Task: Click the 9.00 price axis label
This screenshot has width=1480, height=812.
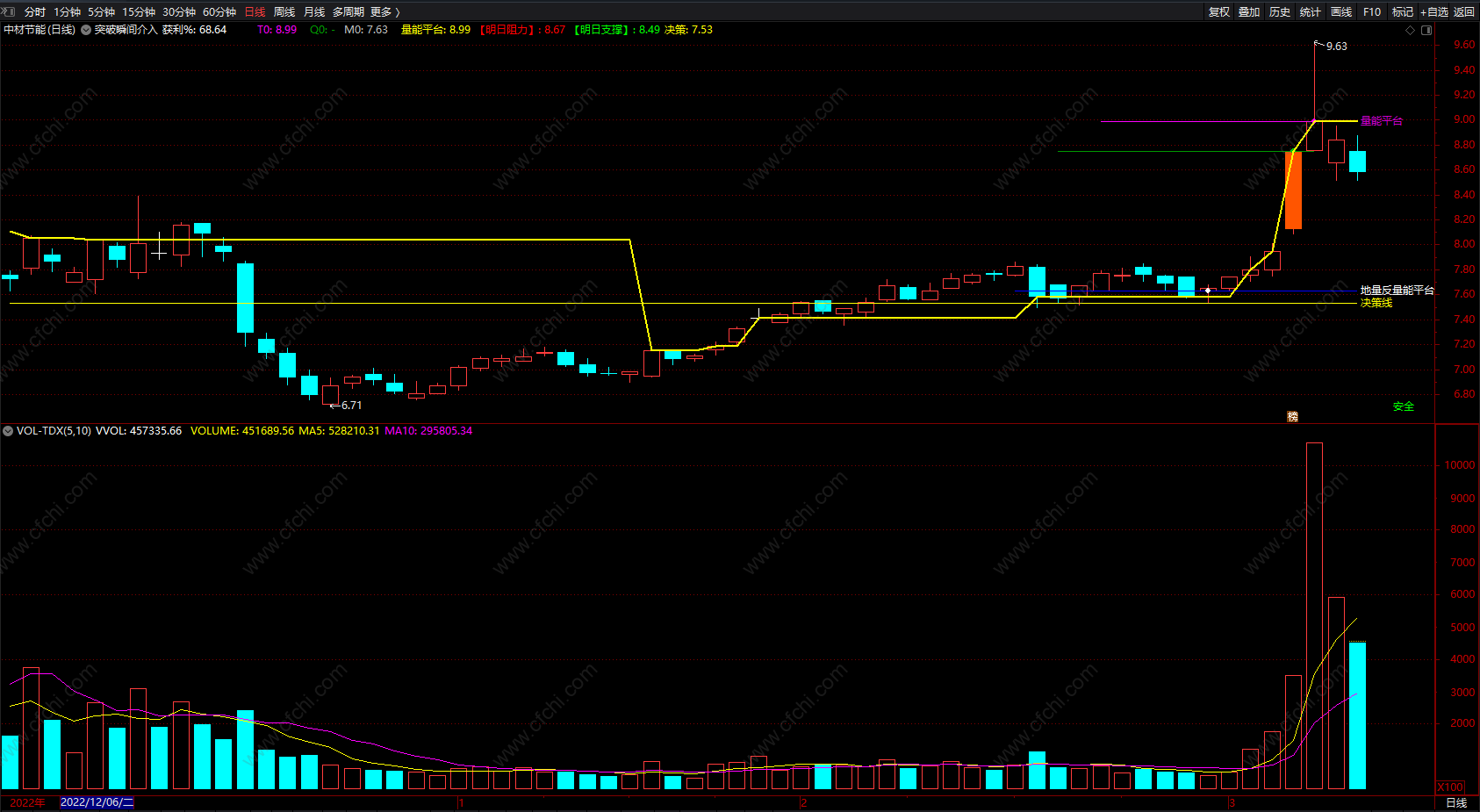Action: 1463,119
